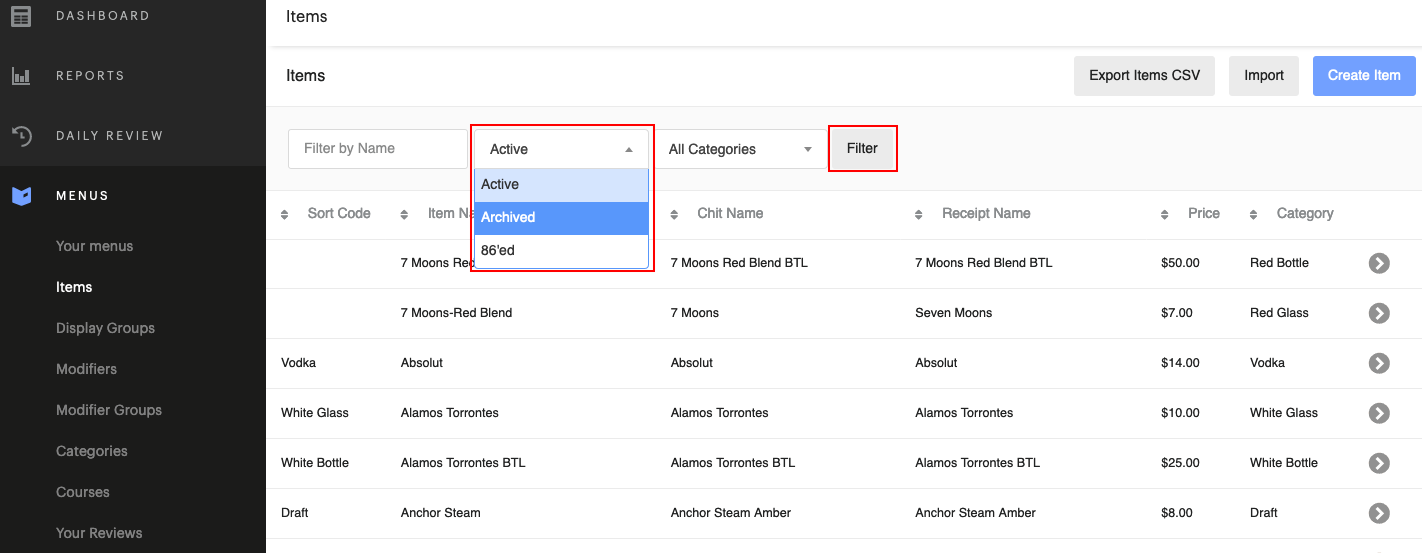The height and width of the screenshot is (553, 1422).
Task: Open the Anchor Steam row arrow icon
Action: 1379,513
